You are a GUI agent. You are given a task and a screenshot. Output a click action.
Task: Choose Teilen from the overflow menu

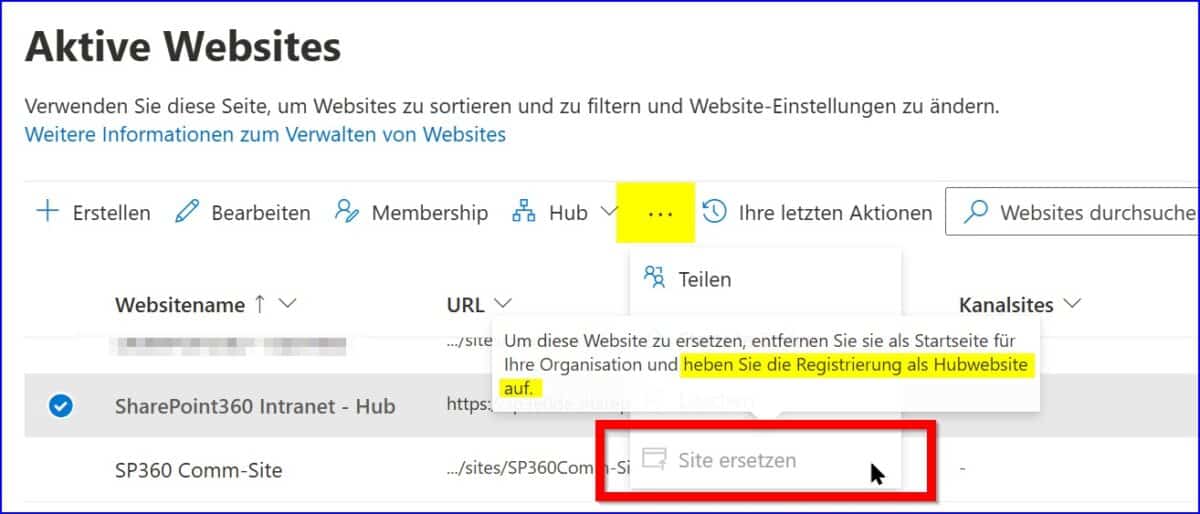(704, 279)
